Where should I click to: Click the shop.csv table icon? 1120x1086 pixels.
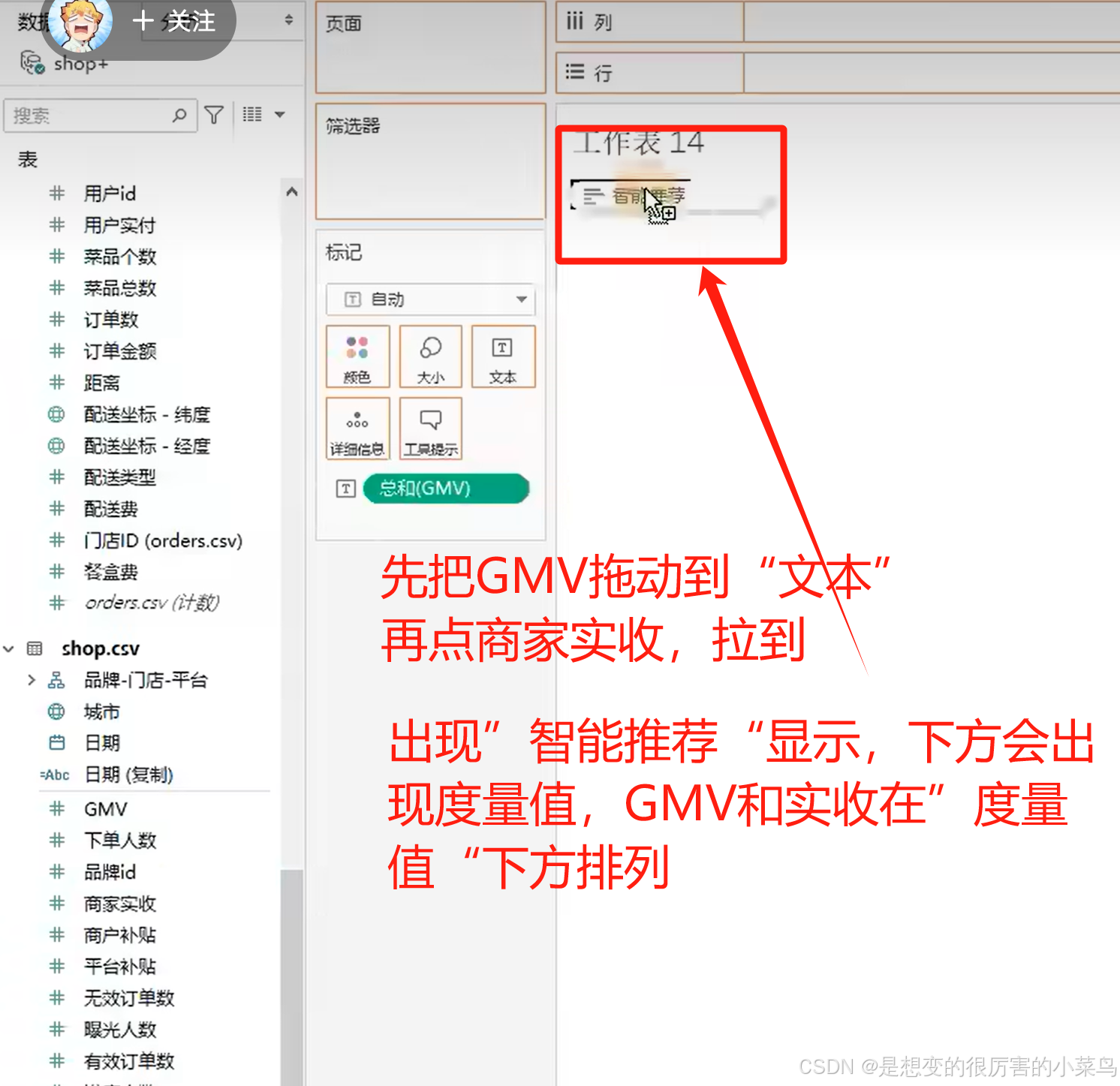(35, 648)
